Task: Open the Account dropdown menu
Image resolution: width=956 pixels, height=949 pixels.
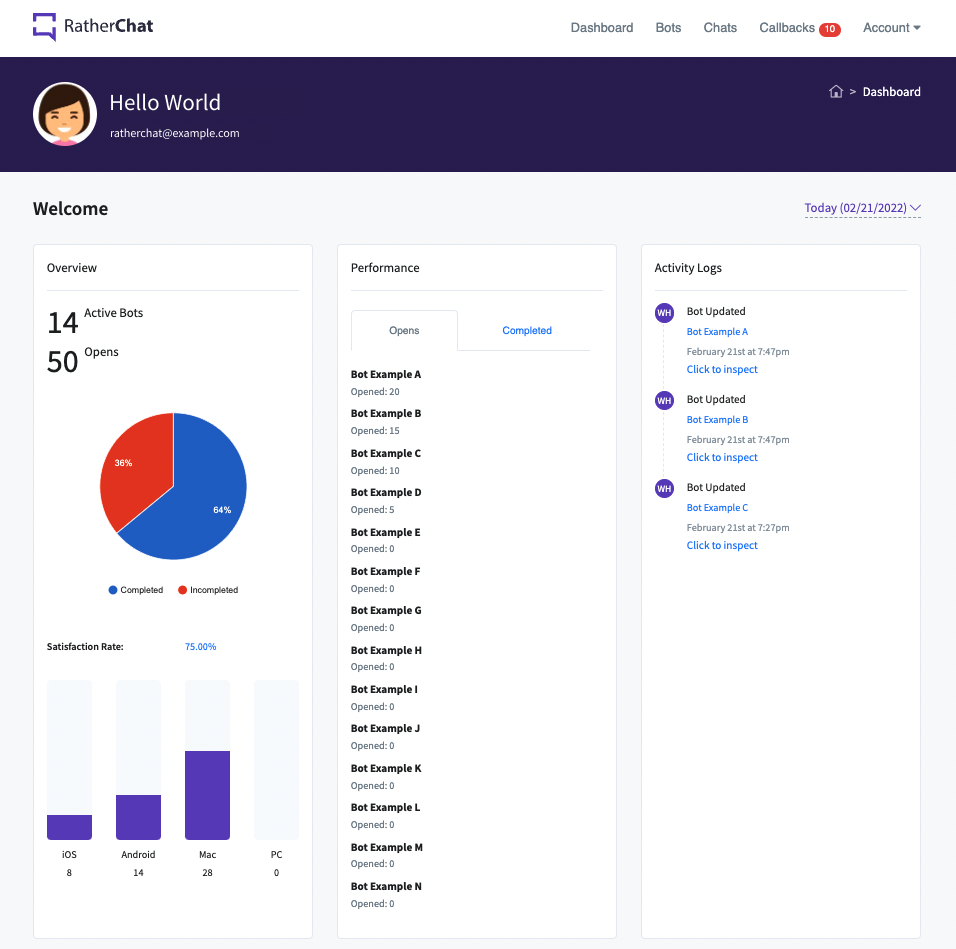Action: click(891, 28)
